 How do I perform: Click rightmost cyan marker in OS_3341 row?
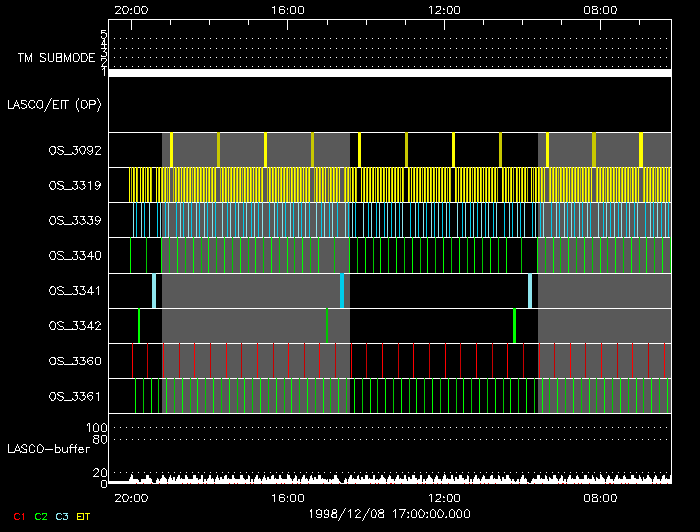[x=530, y=290]
